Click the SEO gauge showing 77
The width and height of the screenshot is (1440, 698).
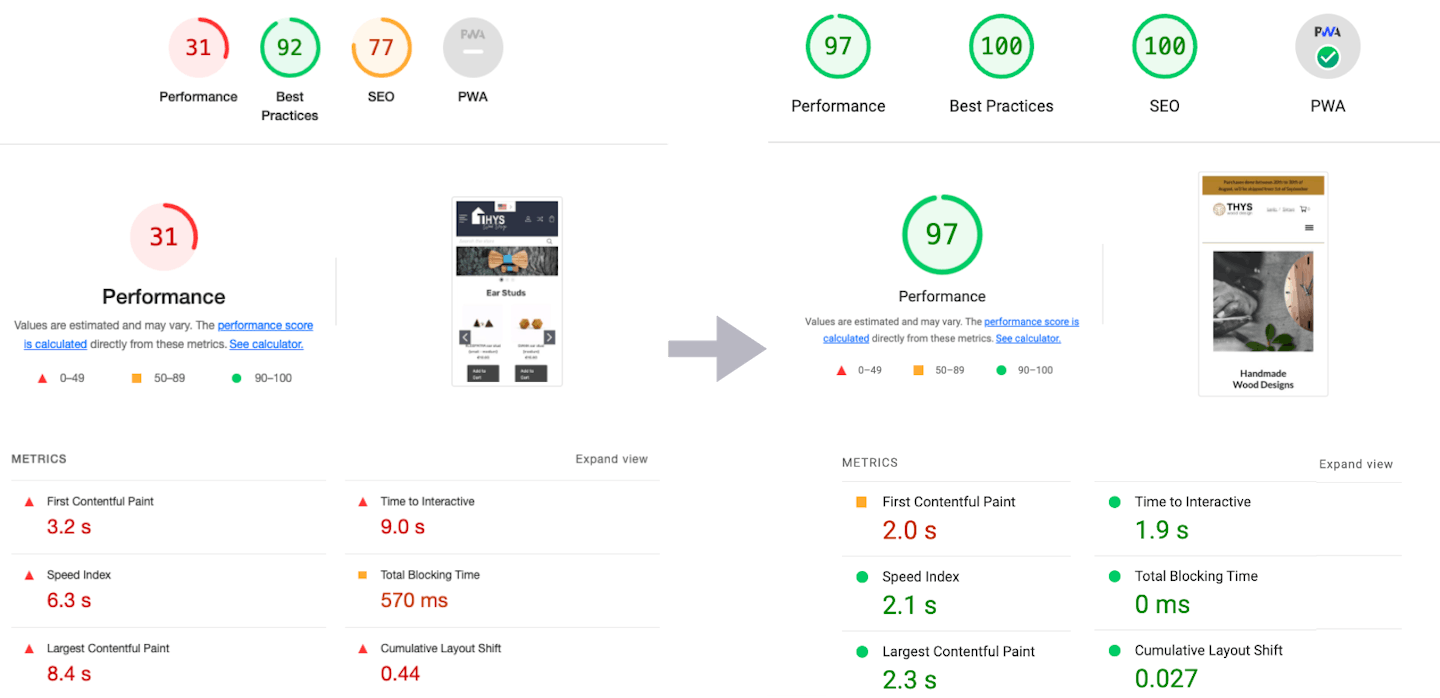[381, 48]
